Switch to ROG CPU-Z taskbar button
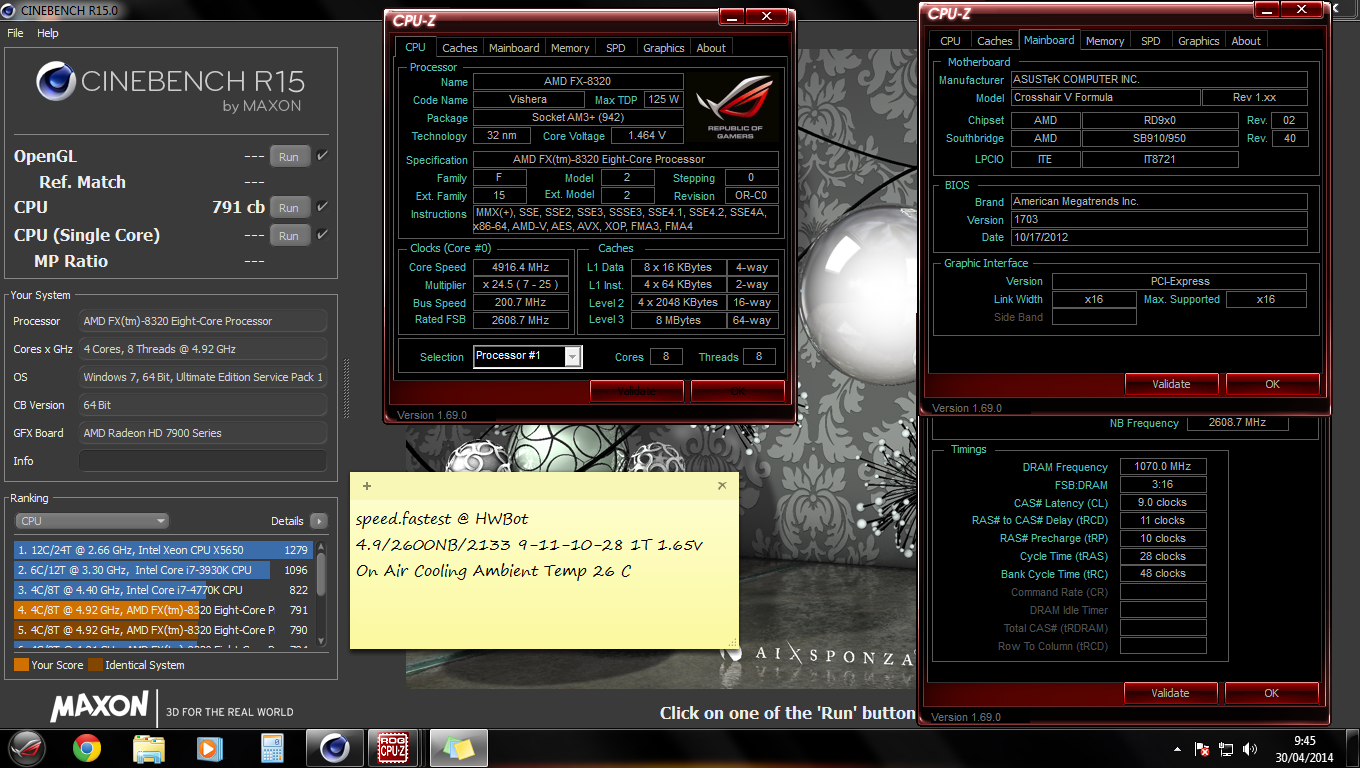Viewport: 1360px width, 768px height. (395, 747)
